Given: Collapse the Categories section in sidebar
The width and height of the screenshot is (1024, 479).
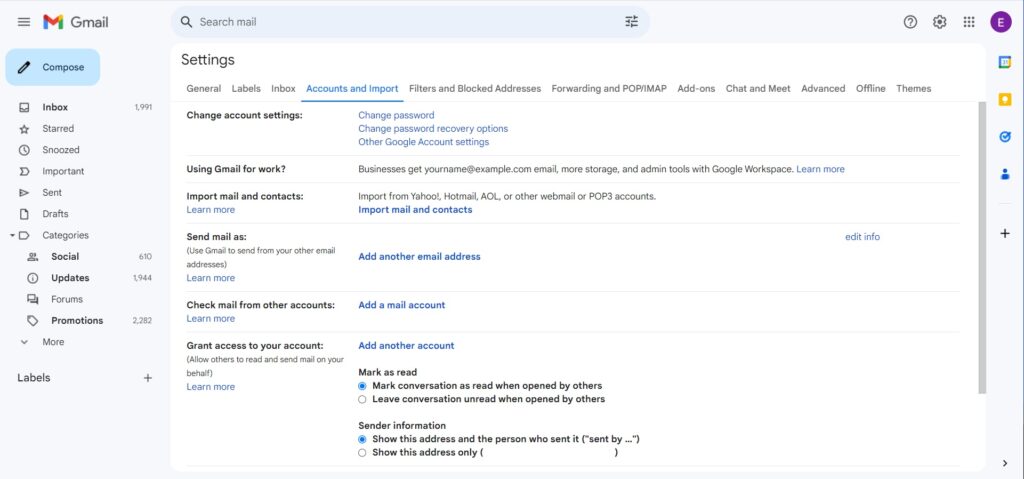Looking at the screenshot, I should 12,235.
